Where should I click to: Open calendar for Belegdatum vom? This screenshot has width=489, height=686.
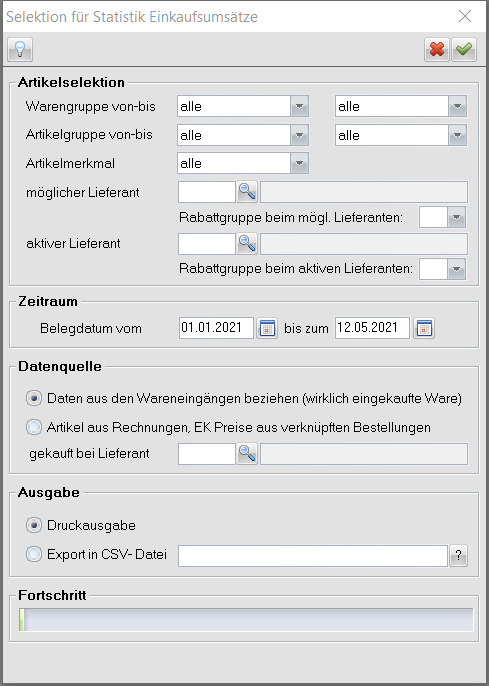click(267, 328)
